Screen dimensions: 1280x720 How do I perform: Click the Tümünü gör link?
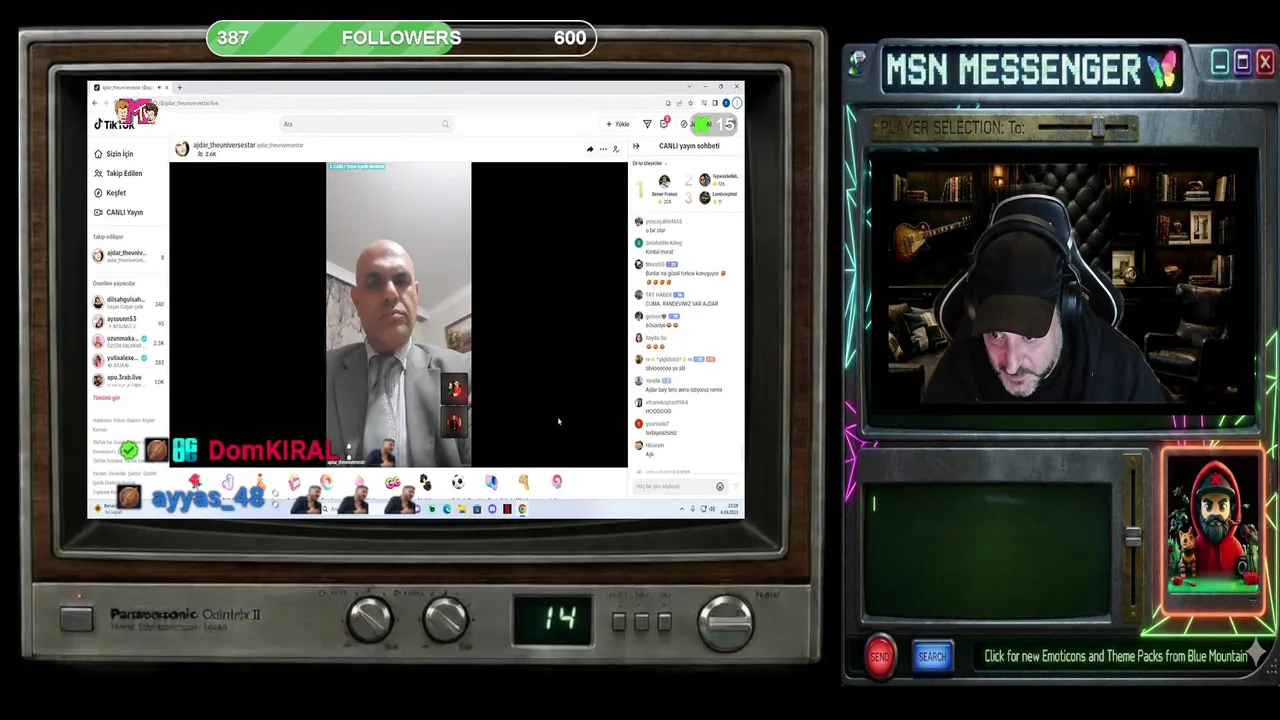(x=106, y=398)
